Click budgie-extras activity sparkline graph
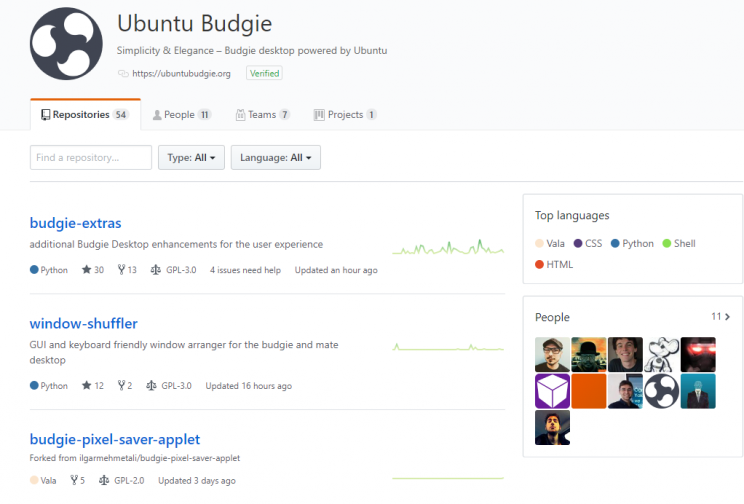This screenshot has height=504, width=744. pos(448,247)
